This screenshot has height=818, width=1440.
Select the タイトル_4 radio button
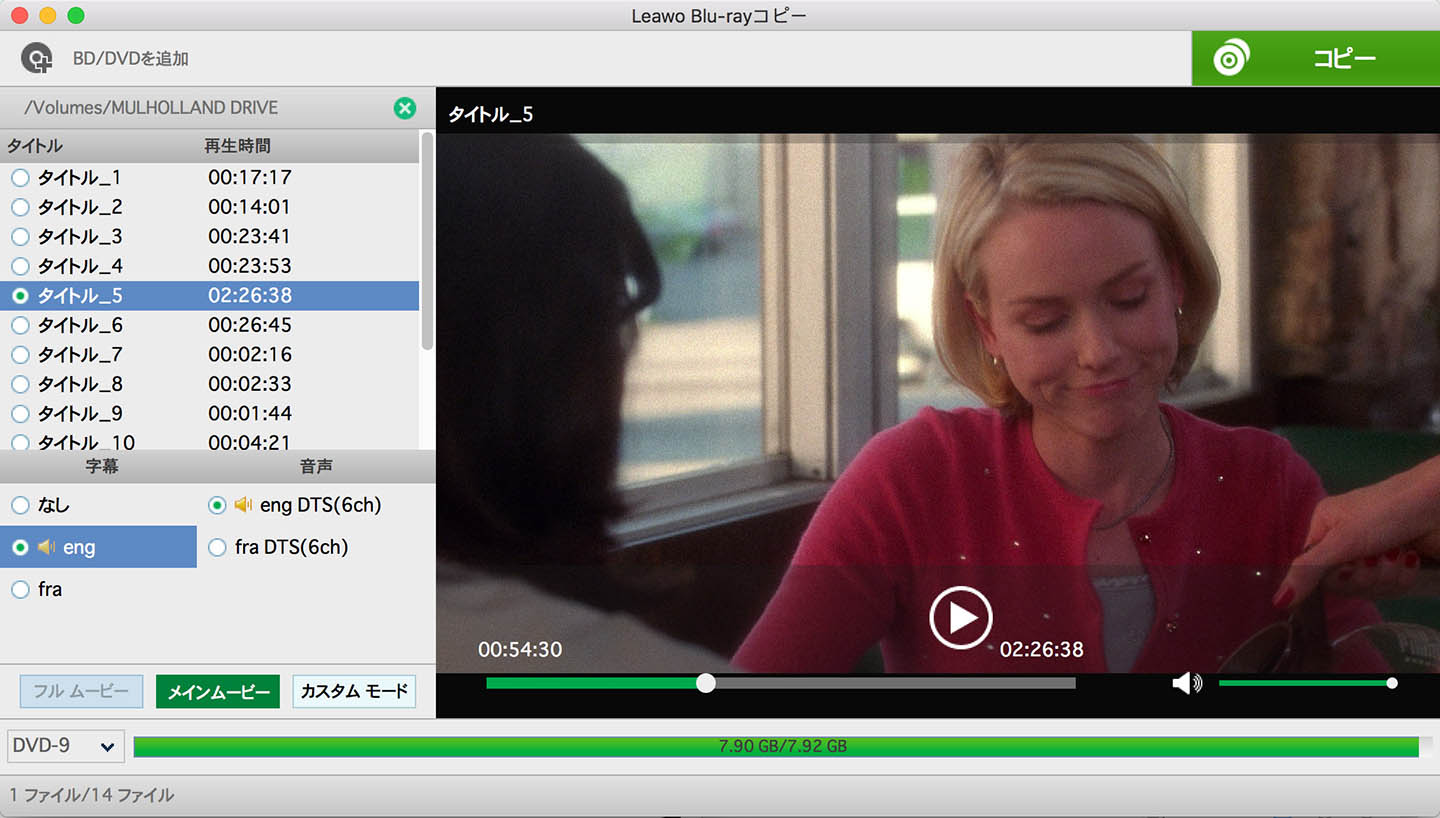(20, 266)
